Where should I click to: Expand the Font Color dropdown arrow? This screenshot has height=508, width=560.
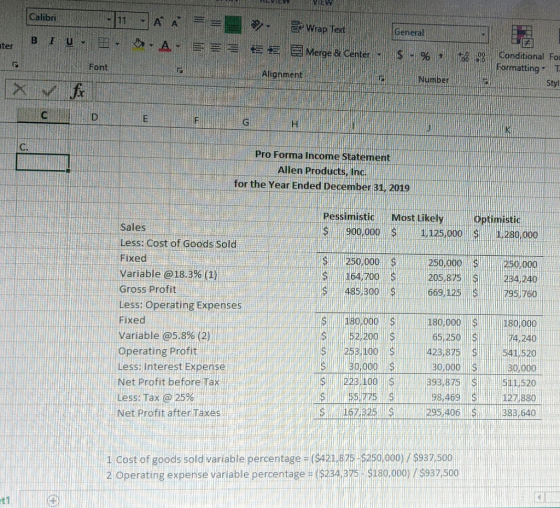(x=178, y=46)
